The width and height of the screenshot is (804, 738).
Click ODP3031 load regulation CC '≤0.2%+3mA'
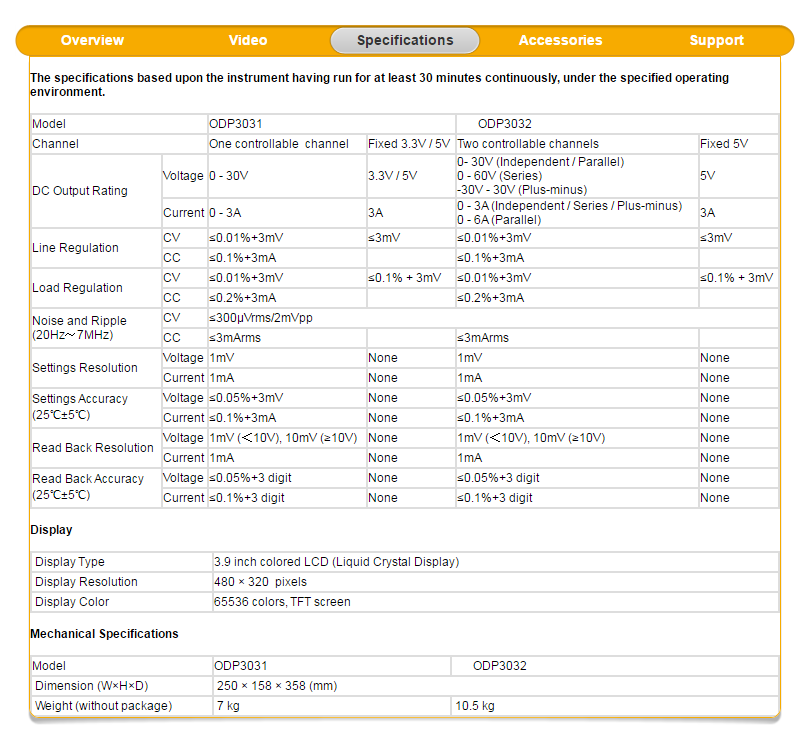pos(242,297)
